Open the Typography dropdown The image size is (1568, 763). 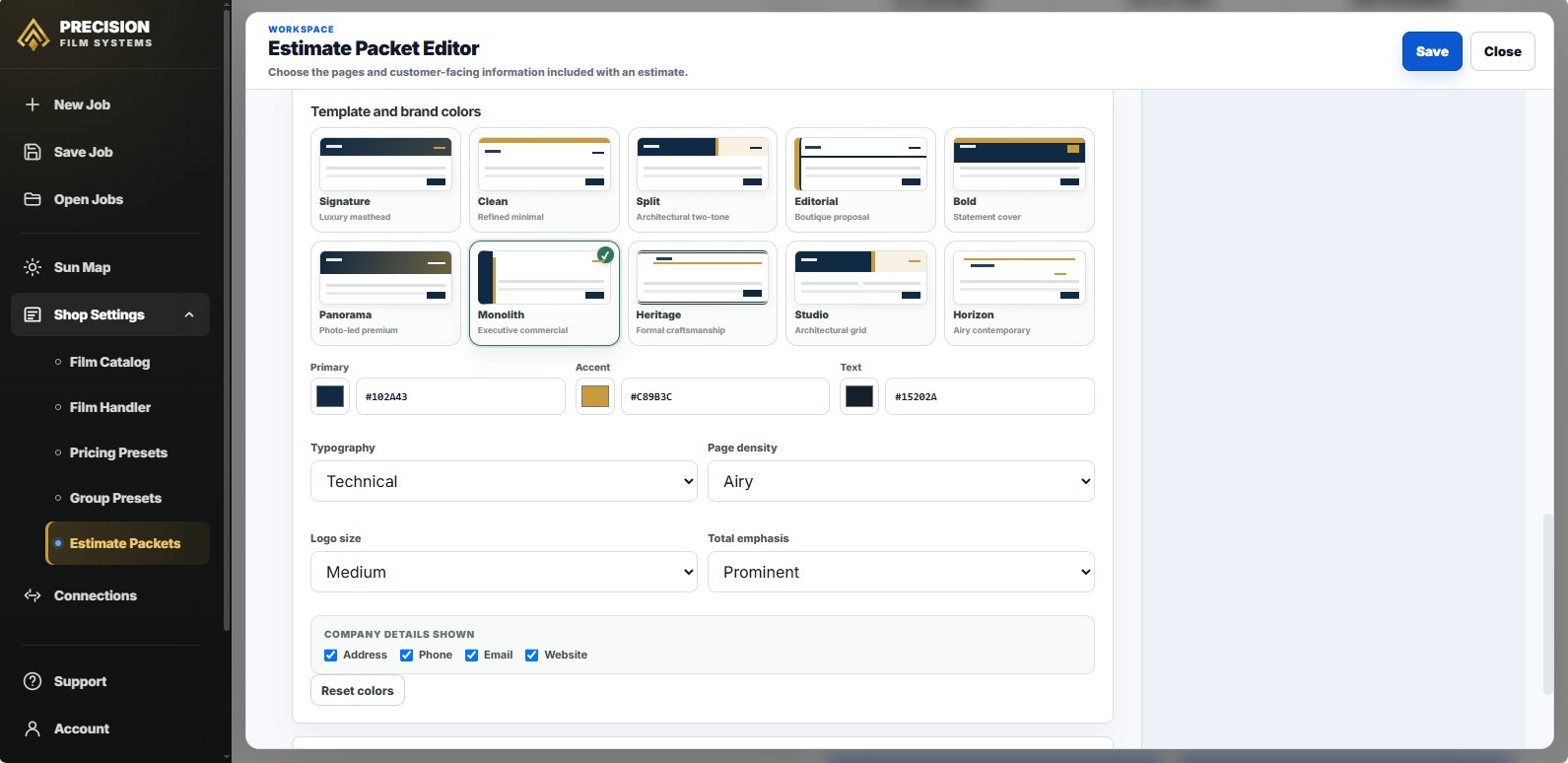click(504, 481)
